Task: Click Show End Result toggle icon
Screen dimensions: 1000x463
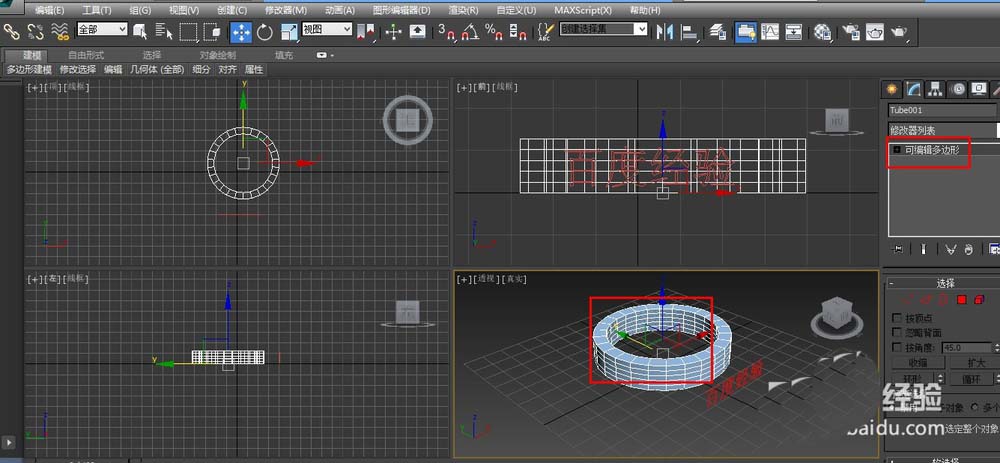Action: tap(923, 249)
